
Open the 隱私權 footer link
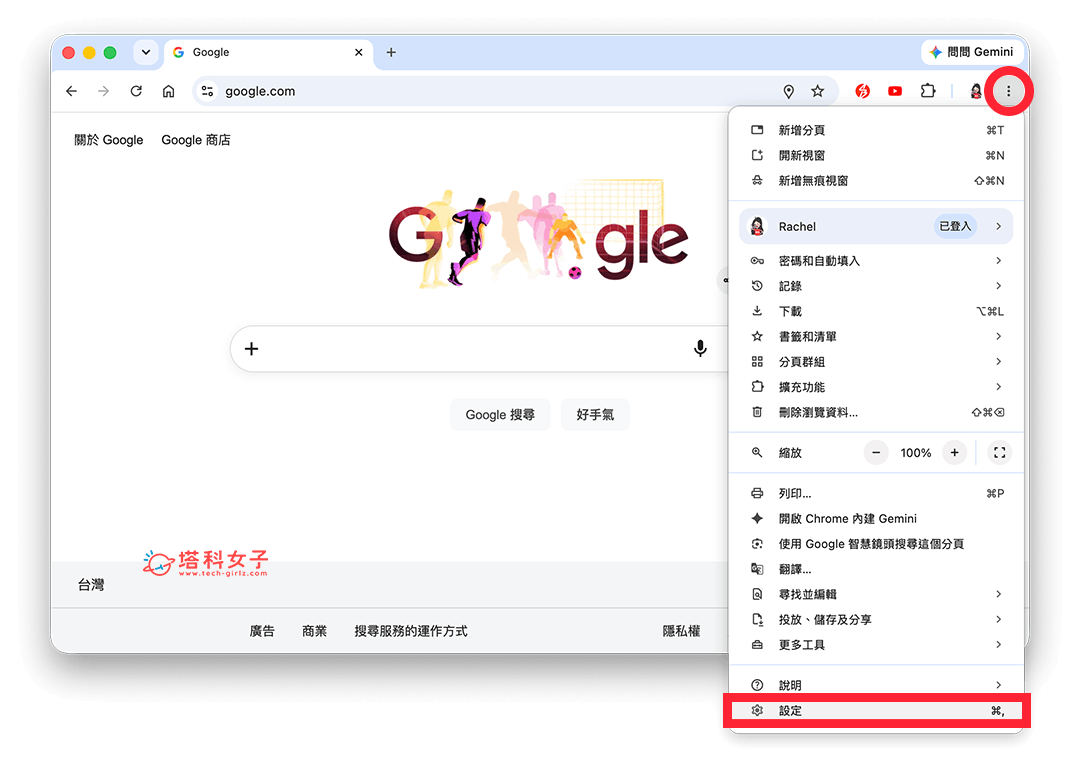click(681, 631)
